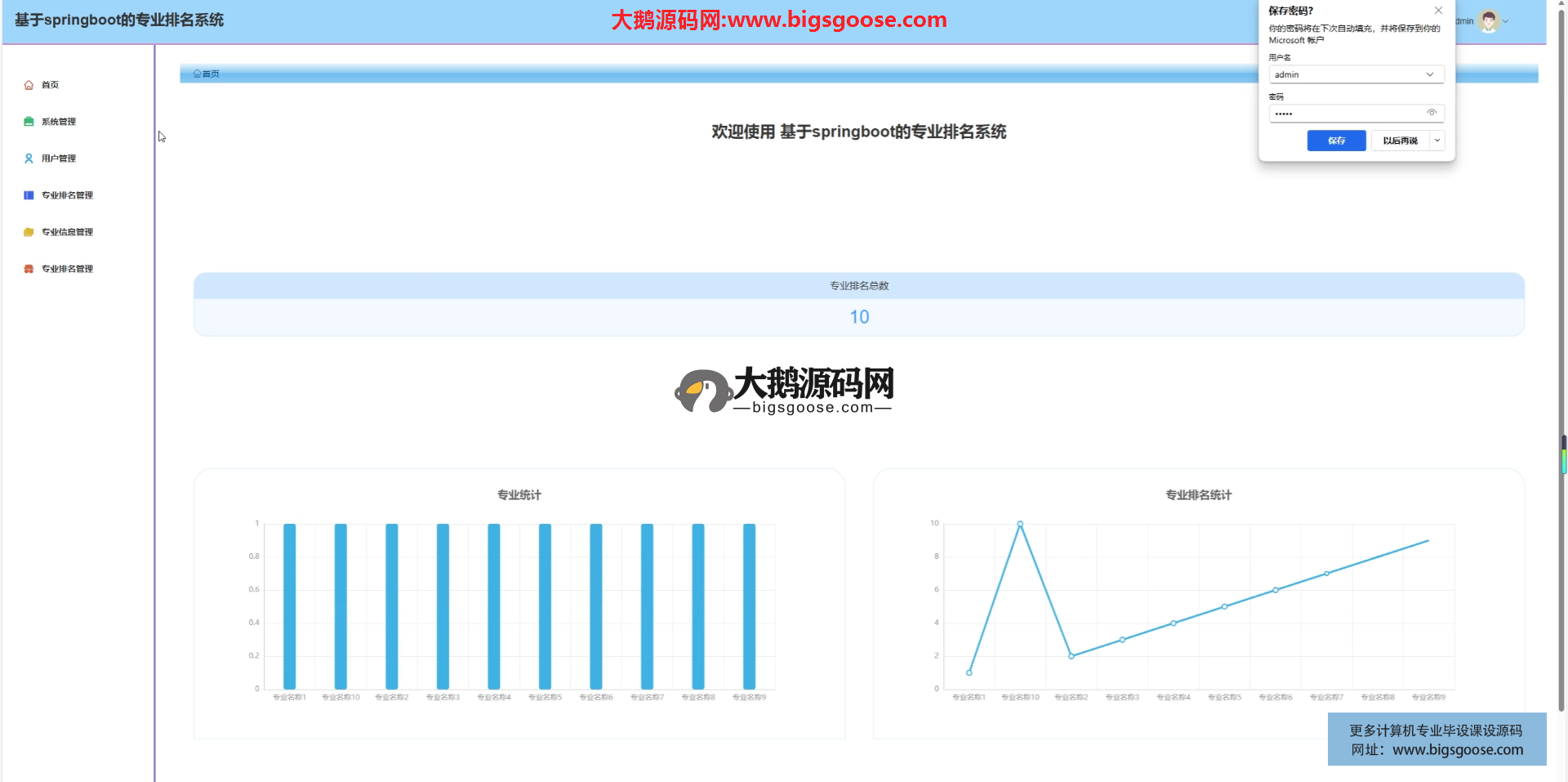Select 专业信息管理 menu label
The image size is (1568, 782).
pyautogui.click(x=68, y=232)
